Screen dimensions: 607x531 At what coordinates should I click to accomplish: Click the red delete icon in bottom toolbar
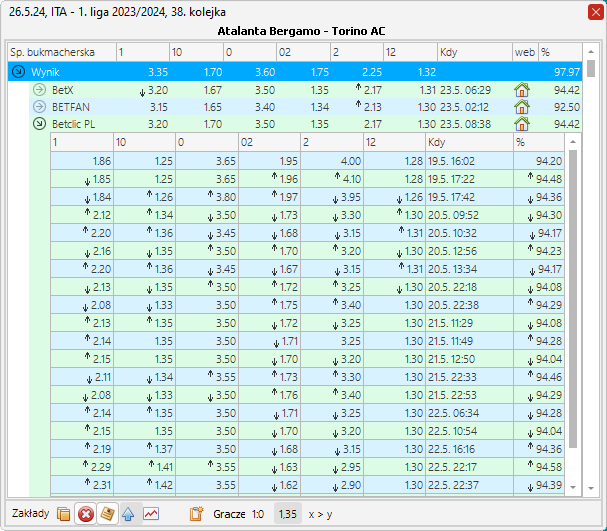(86, 514)
